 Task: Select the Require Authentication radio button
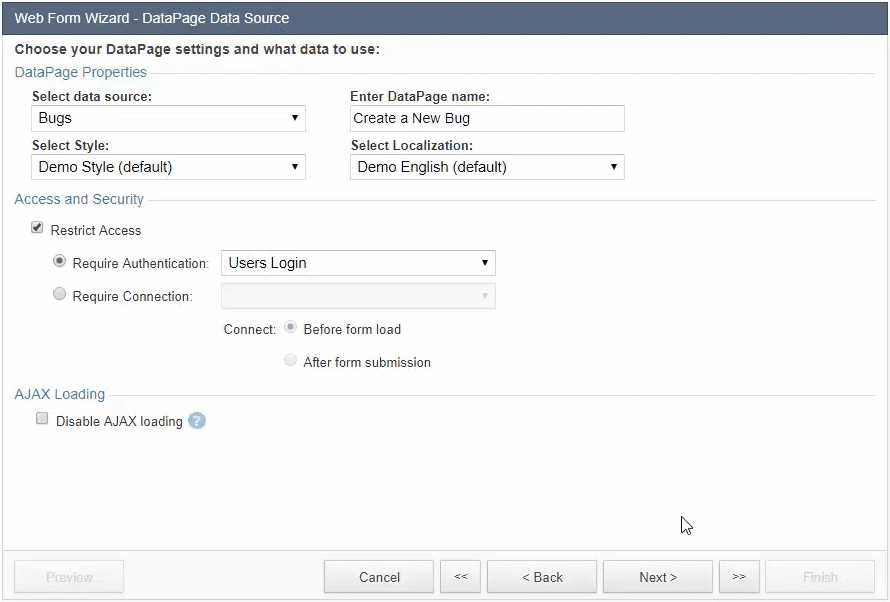60,262
